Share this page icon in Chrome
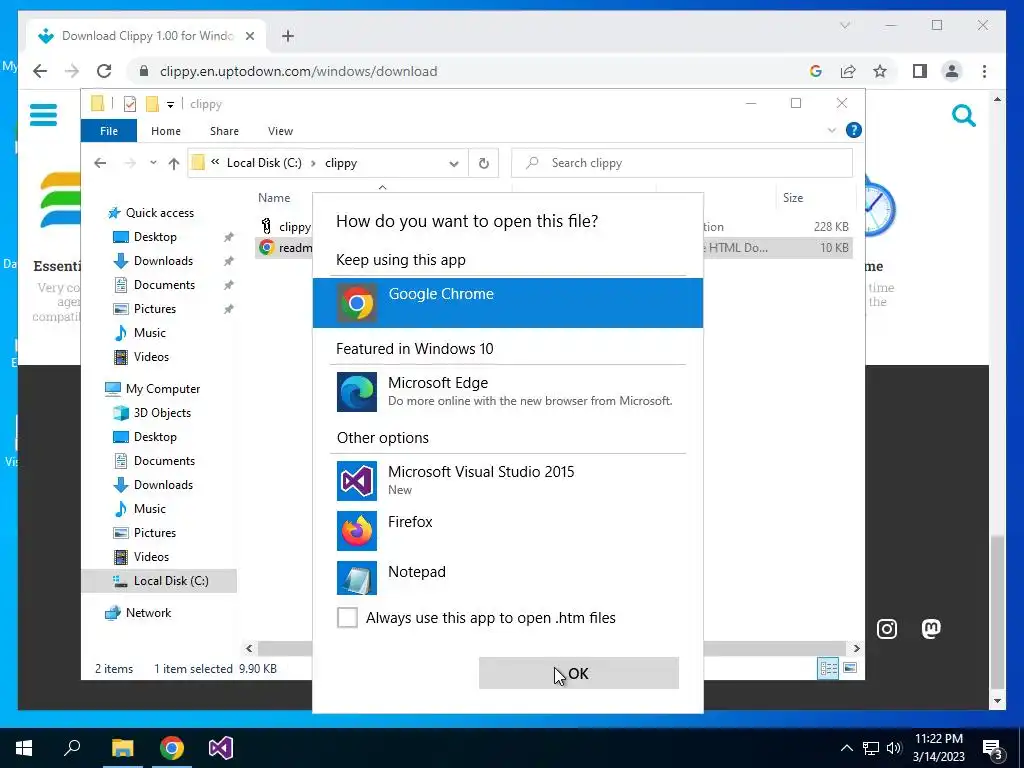This screenshot has width=1024, height=768. tap(848, 71)
